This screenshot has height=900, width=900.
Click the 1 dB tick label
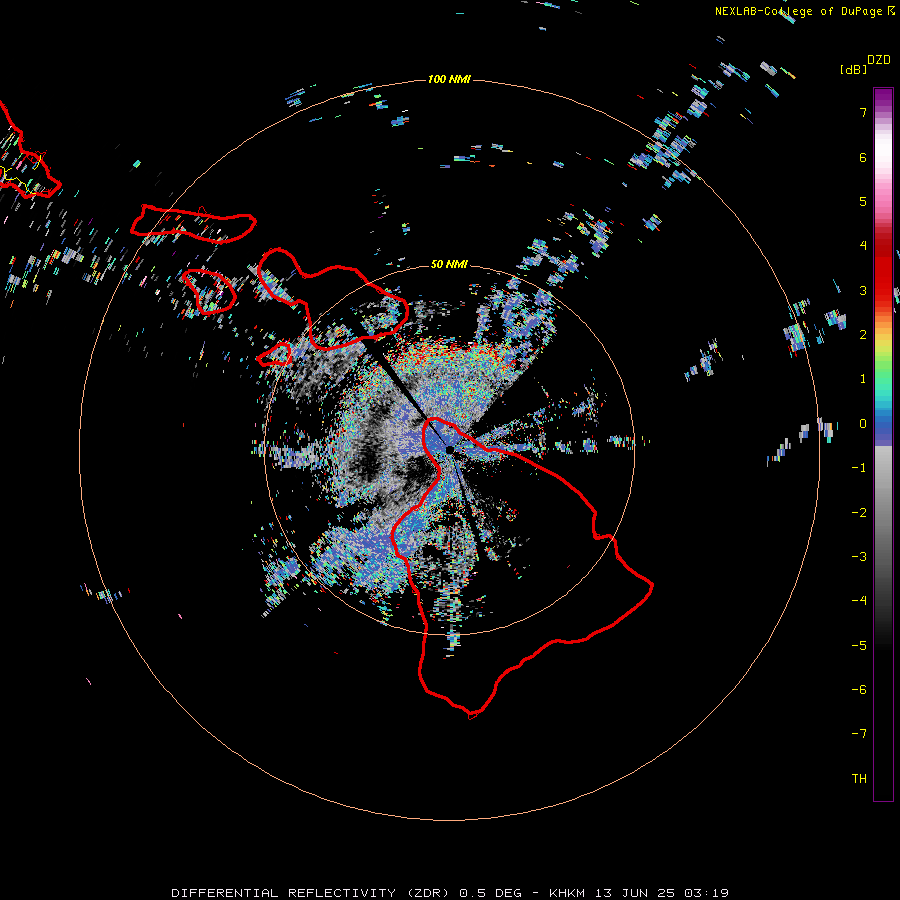(863, 379)
